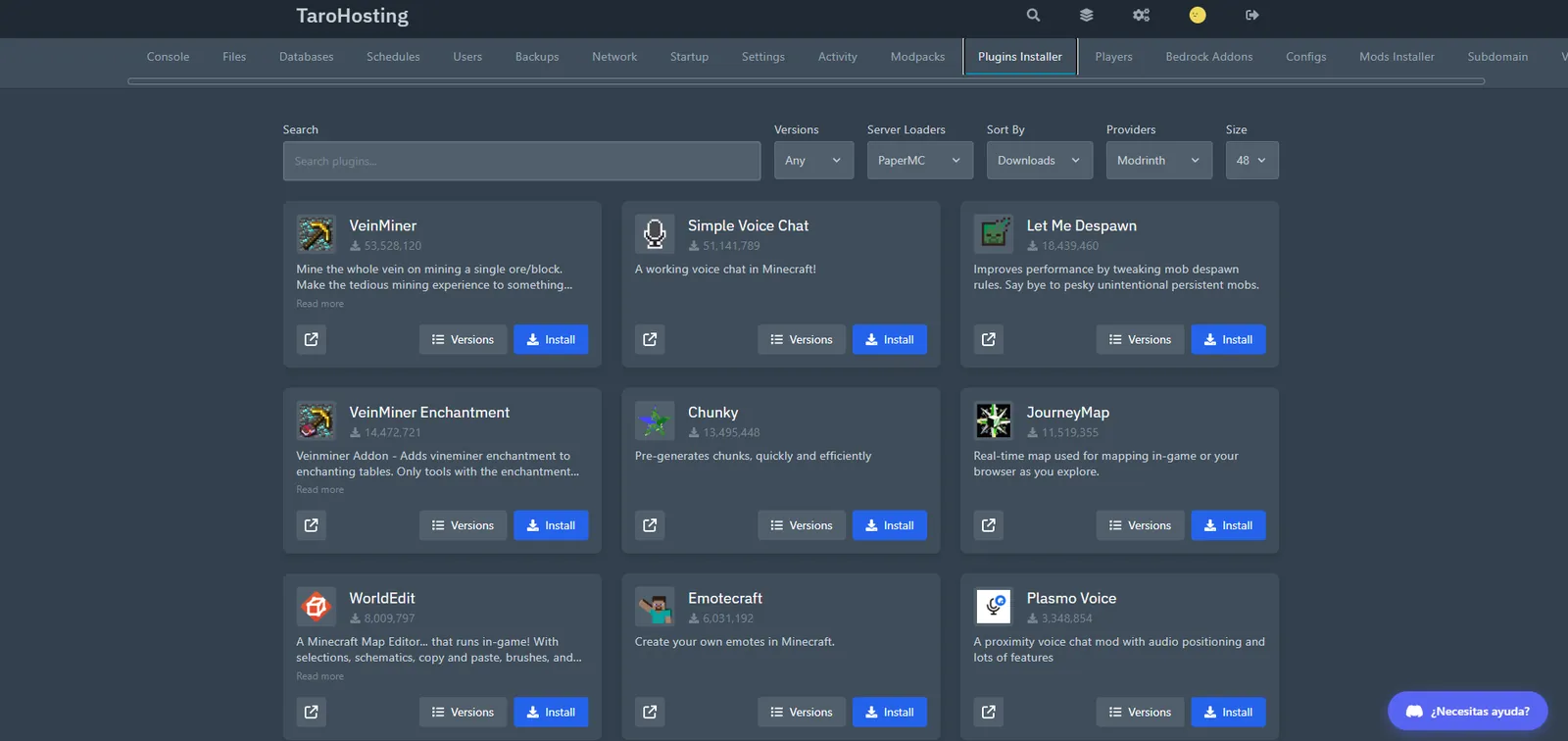Viewport: 1568px width, 741px height.
Task: Open the Sort By Downloads dropdown
Action: point(1039,161)
